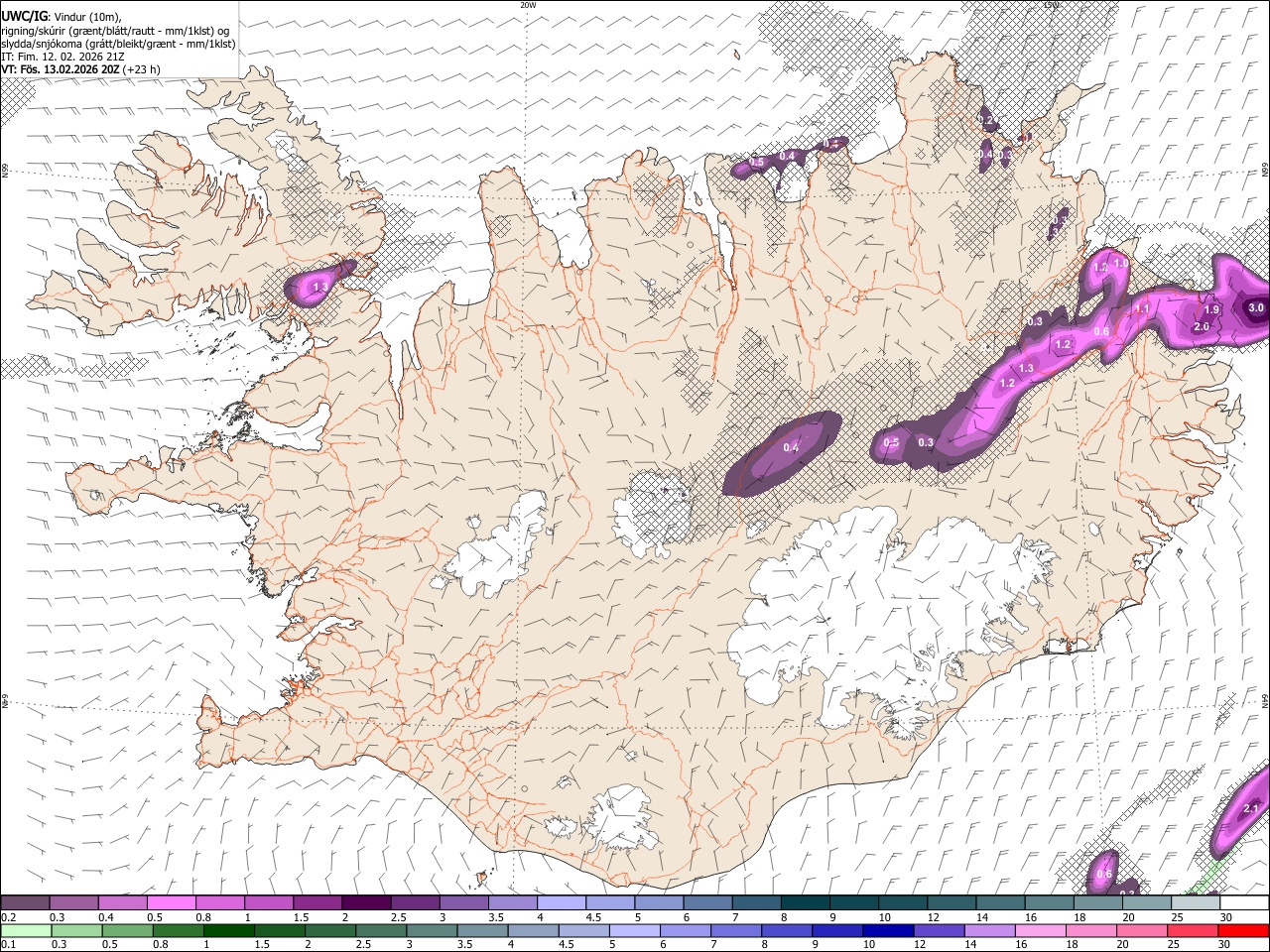Click the '(+23 h)' forecast offset
This screenshot has height=952, width=1270.
[143, 69]
